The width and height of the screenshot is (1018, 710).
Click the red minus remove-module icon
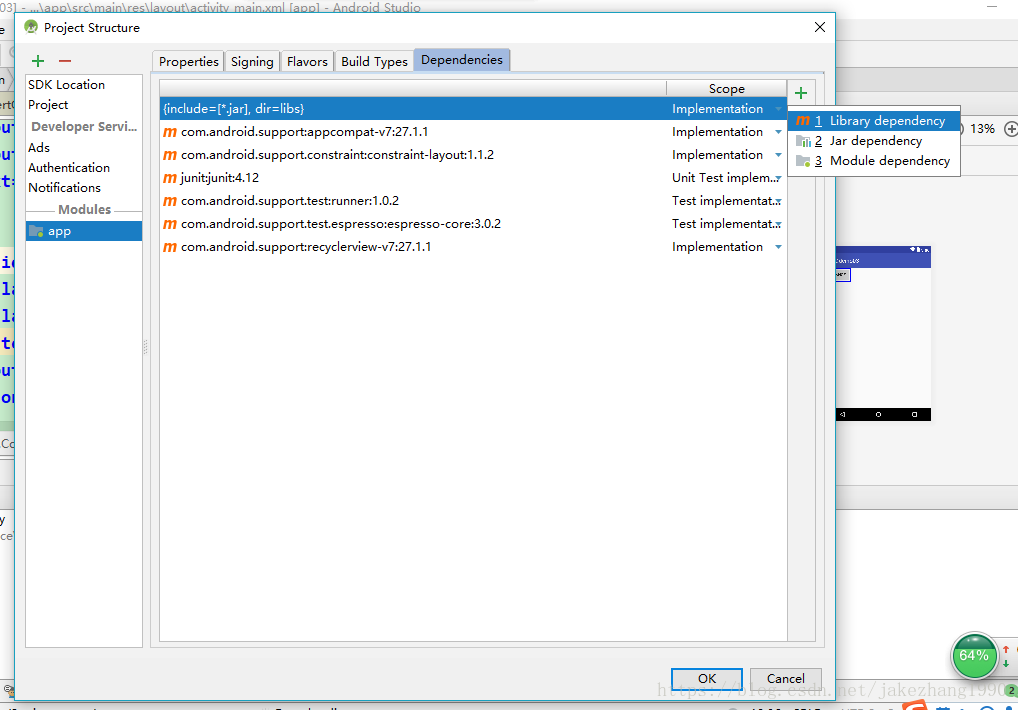pyautogui.click(x=64, y=61)
